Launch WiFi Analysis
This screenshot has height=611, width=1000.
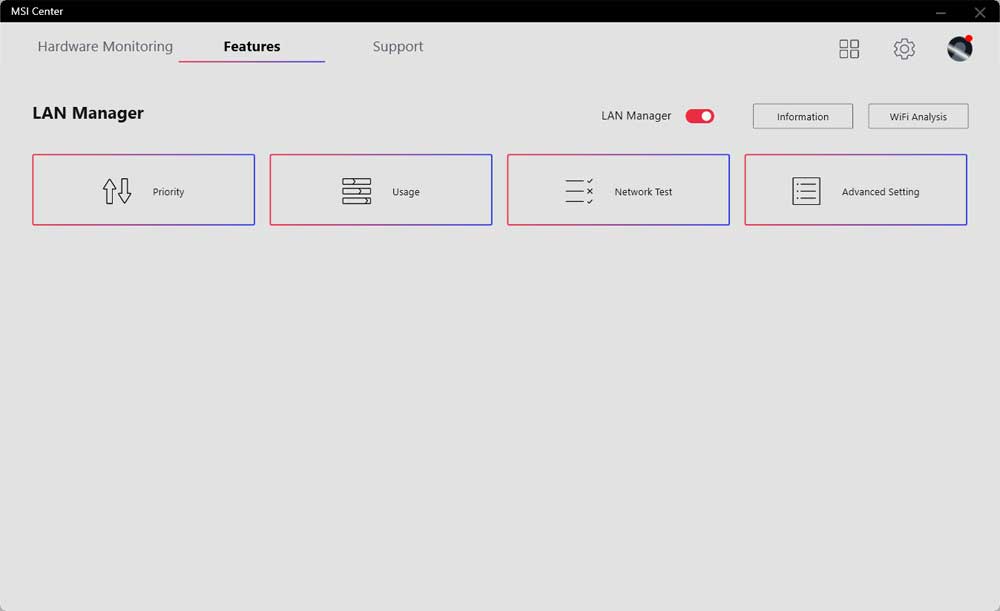tap(918, 116)
